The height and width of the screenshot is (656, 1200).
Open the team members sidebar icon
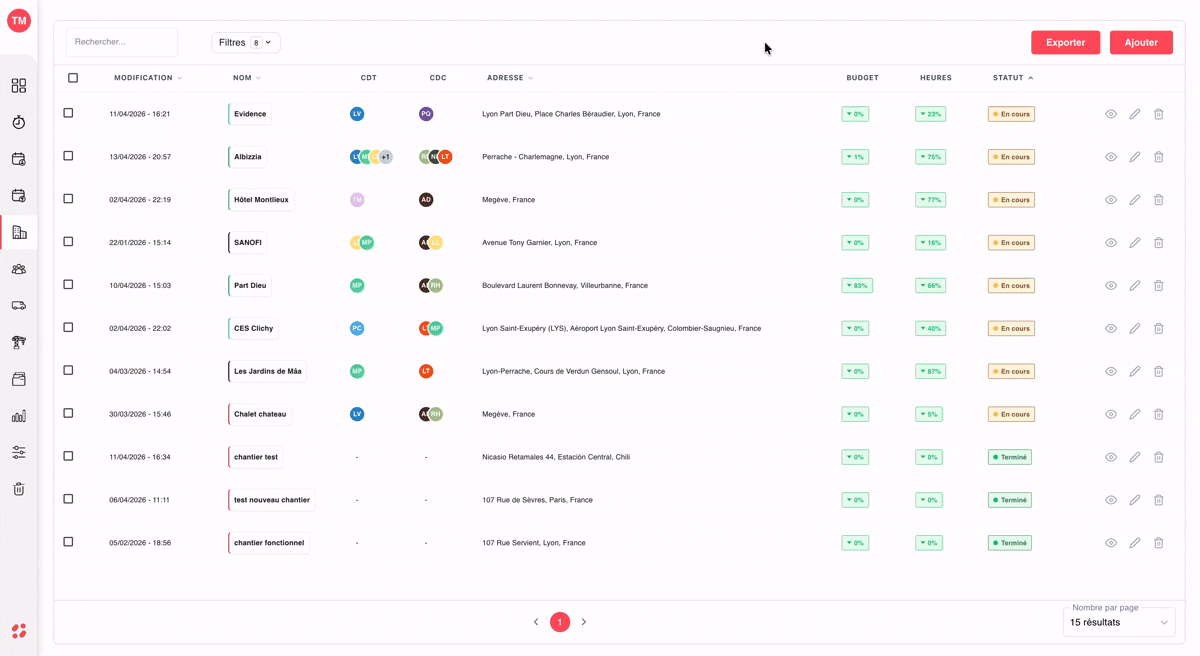click(x=19, y=269)
